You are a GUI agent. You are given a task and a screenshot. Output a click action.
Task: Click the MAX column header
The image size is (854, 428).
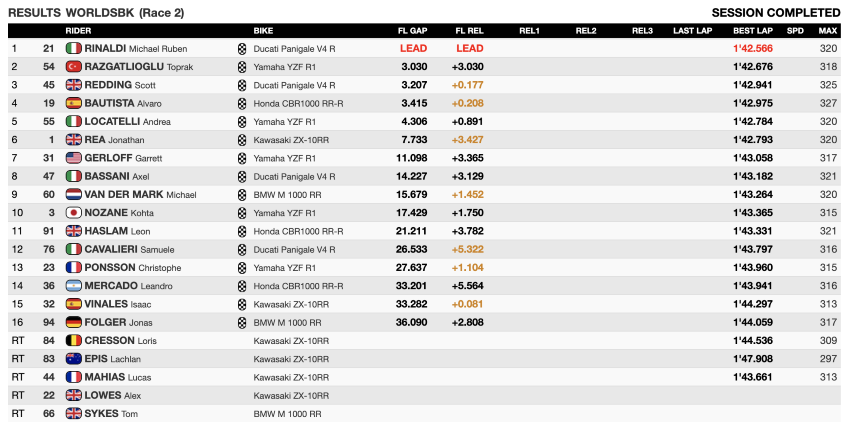[x=828, y=30]
